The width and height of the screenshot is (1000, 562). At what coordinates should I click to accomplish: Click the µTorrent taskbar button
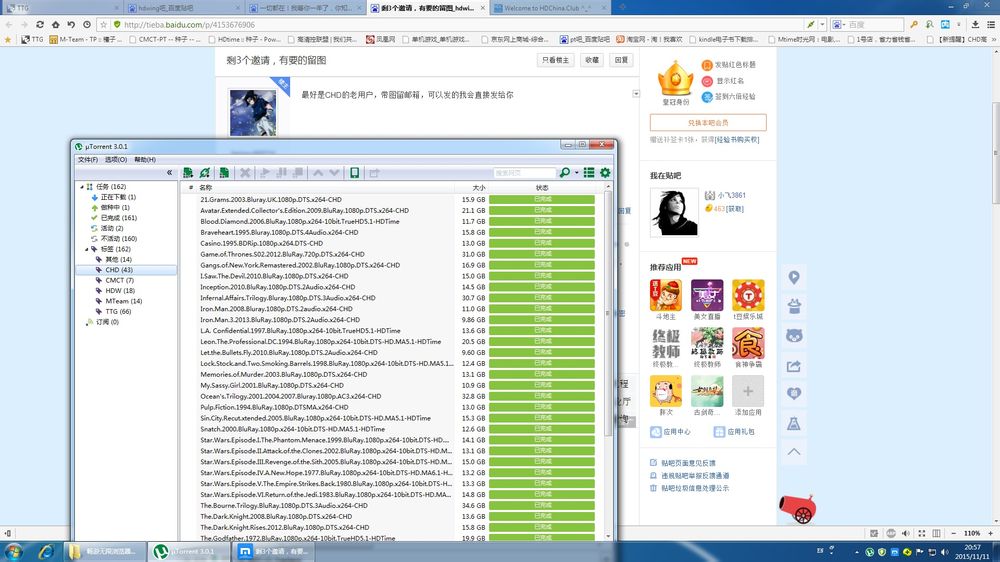click(188, 551)
